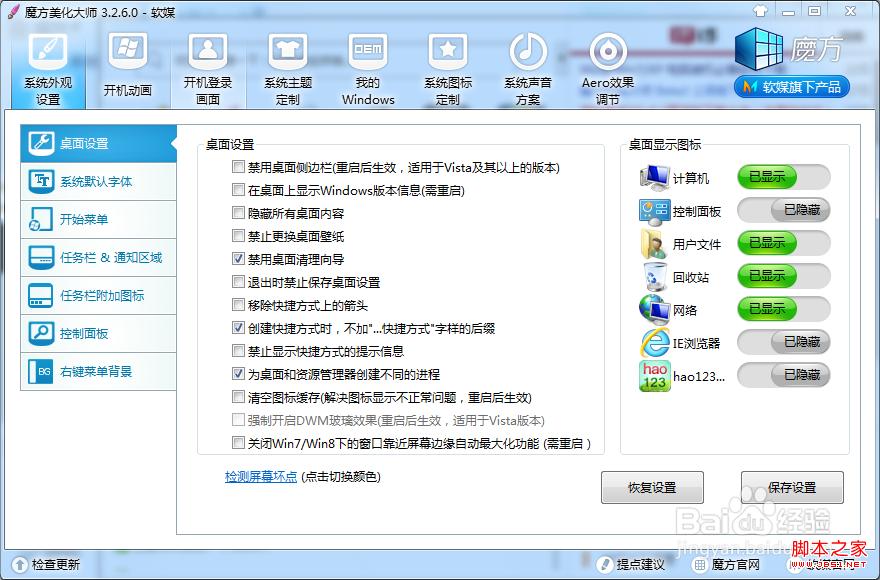
Task: Toggle 用户文件 desktop icon switch
Action: click(783, 243)
